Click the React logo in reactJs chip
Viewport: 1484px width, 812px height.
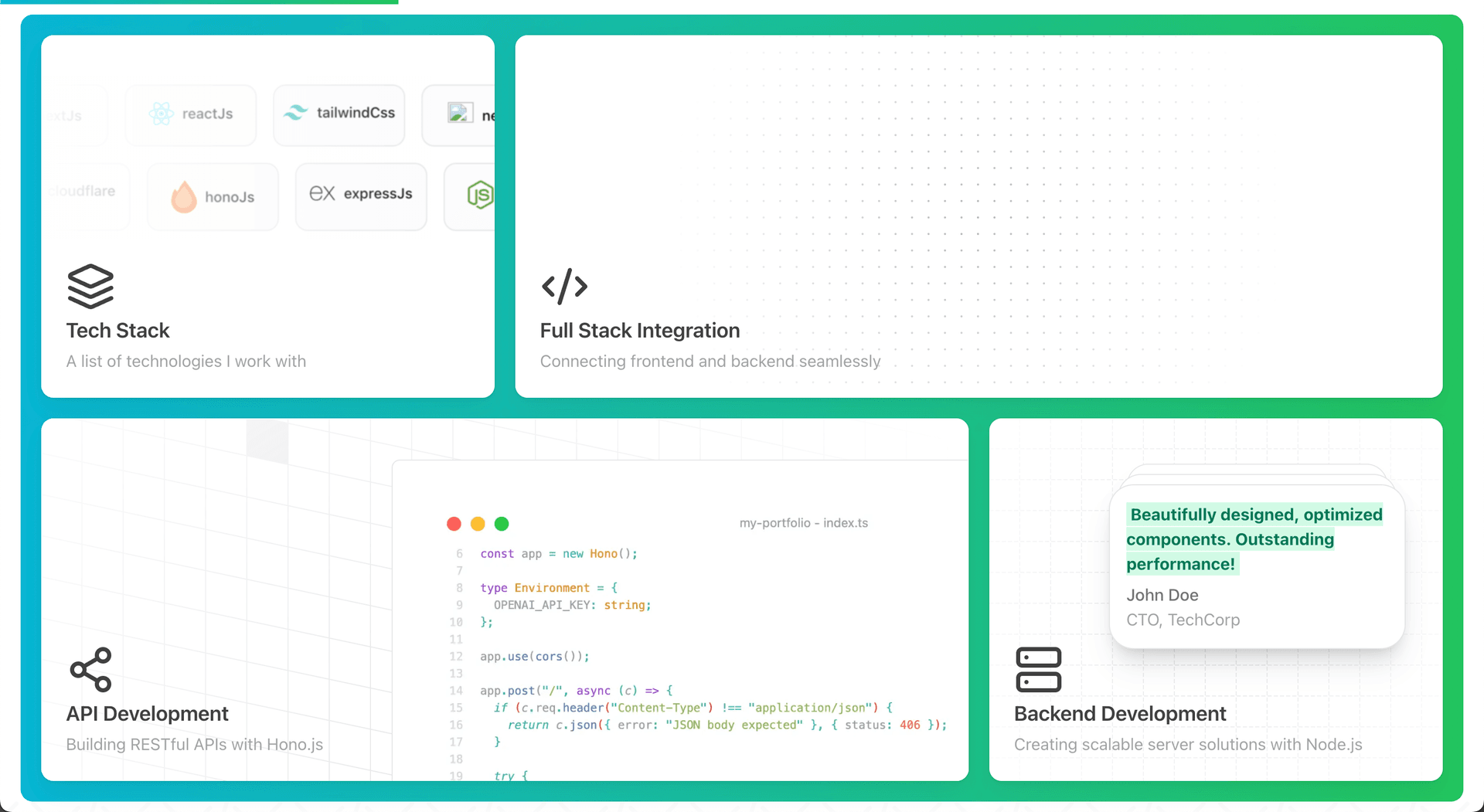(162, 114)
